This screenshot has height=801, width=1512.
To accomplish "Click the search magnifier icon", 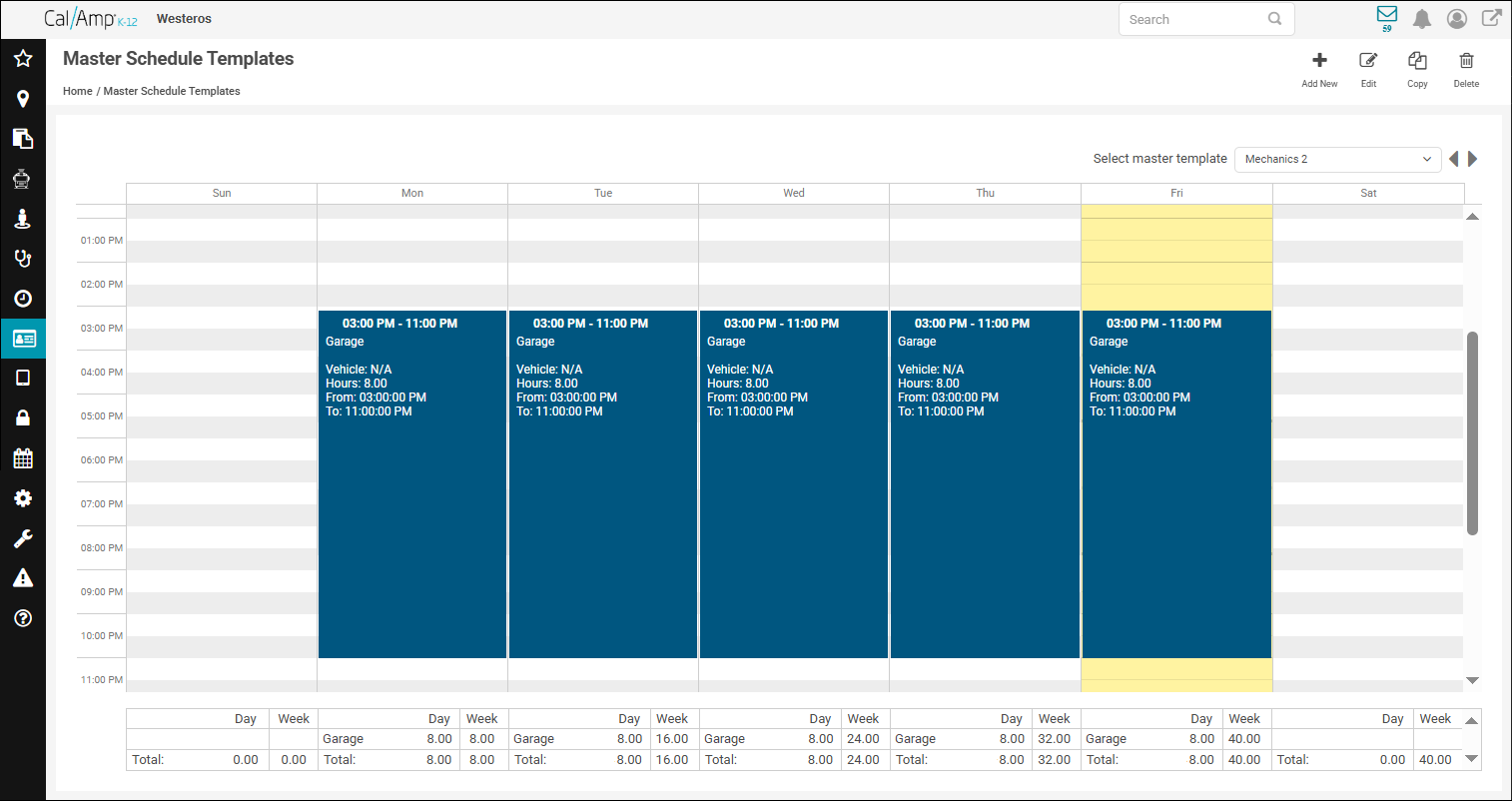I will coord(1274,19).
